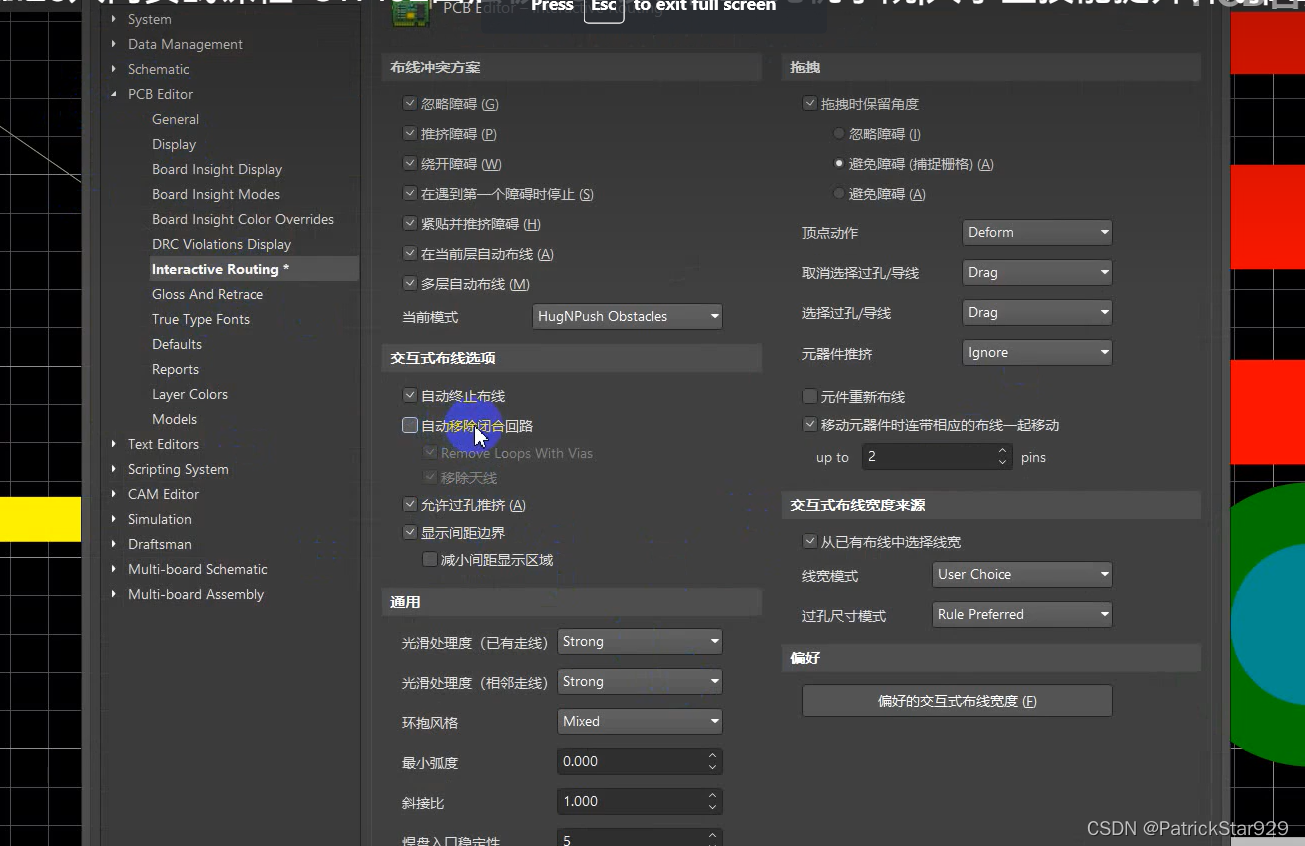Select the 忽略障碍 (I) radio button
Image resolution: width=1305 pixels, height=846 pixels.
(x=838, y=133)
